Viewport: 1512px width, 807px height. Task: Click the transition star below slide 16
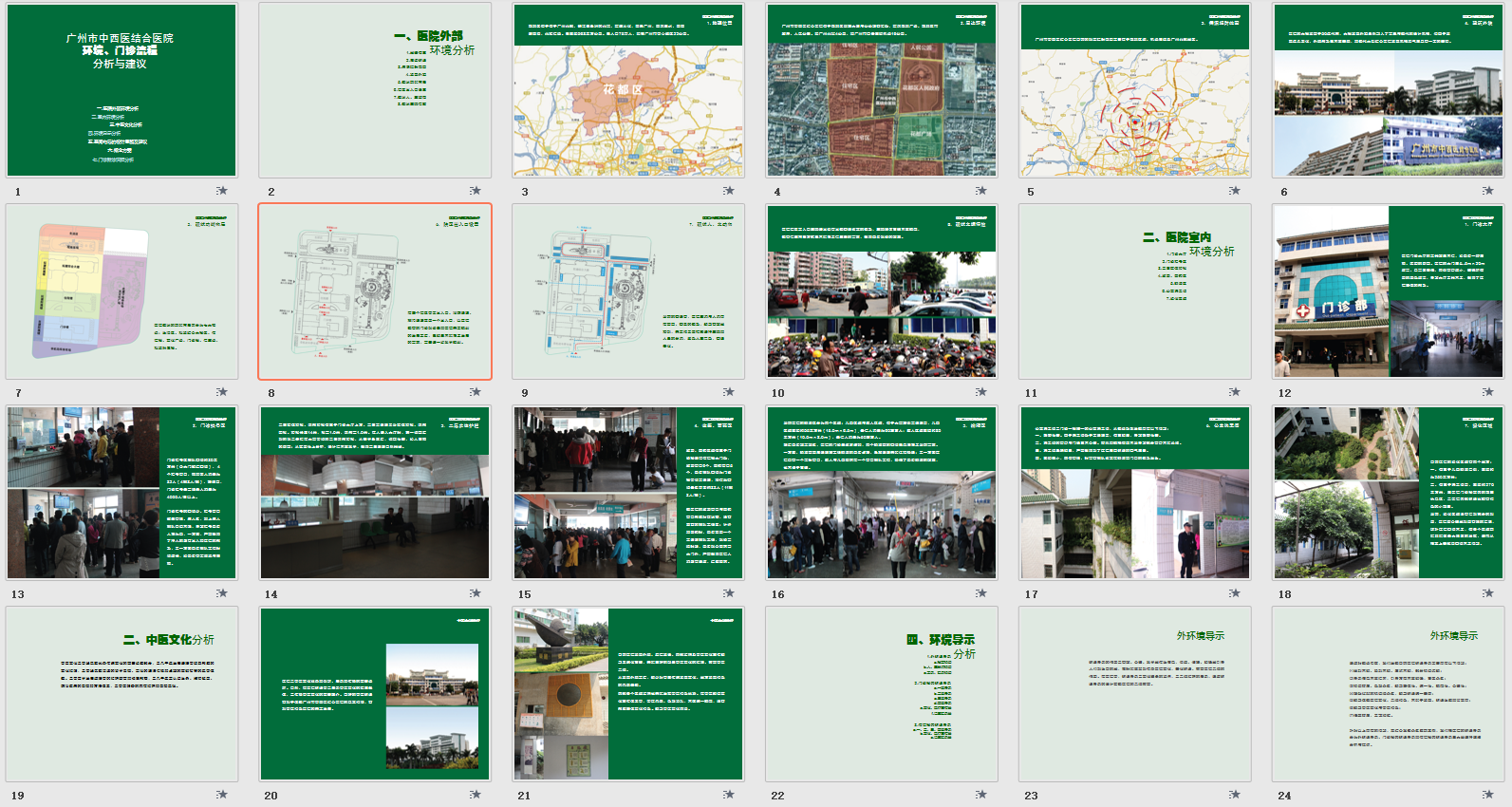[x=980, y=593]
